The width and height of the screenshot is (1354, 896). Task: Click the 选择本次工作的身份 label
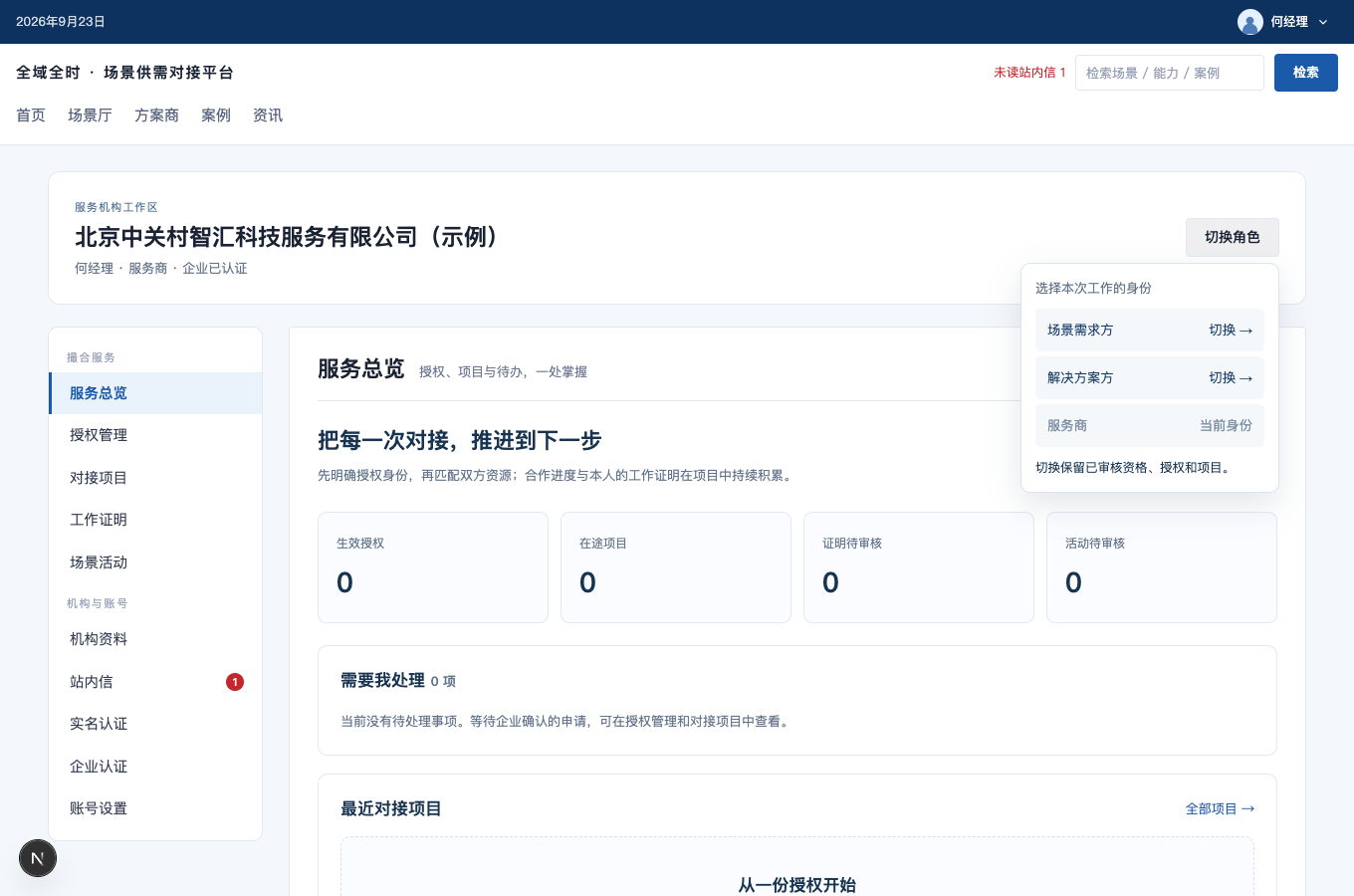pos(1093,288)
